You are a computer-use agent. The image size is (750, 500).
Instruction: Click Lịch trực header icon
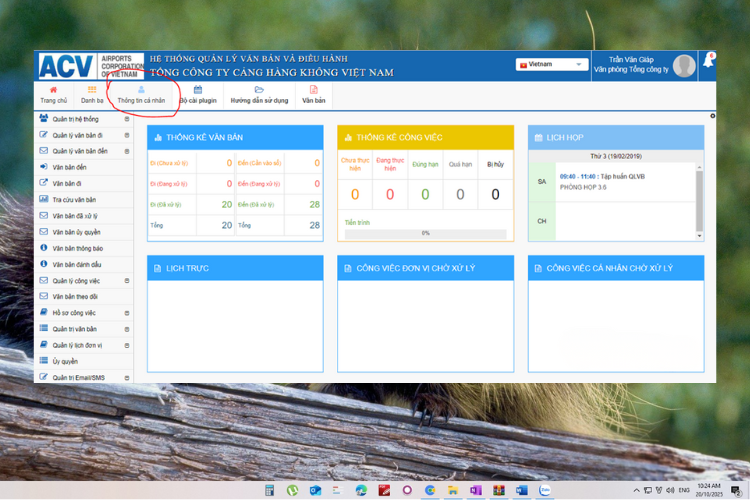(157, 268)
